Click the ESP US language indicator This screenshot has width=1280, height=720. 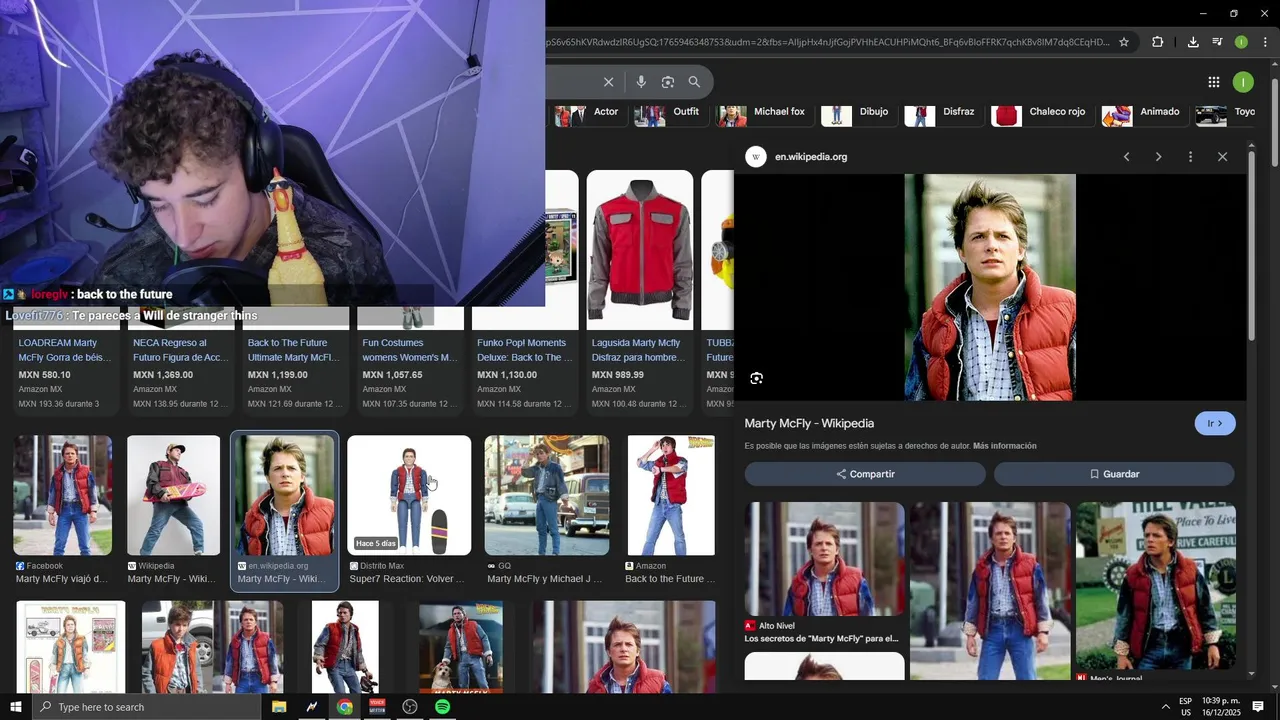point(1185,707)
